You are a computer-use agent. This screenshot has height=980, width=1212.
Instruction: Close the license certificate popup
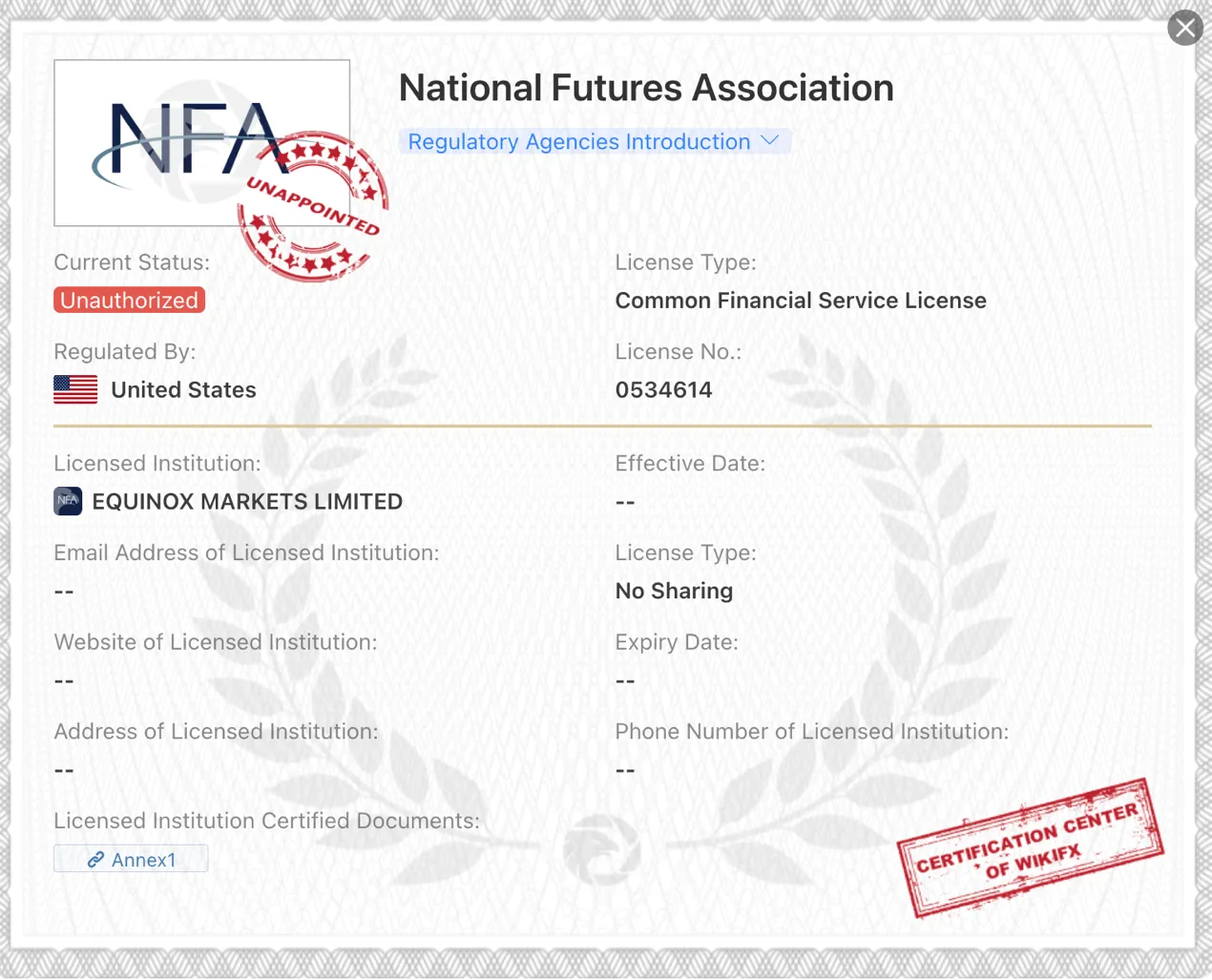(1185, 28)
